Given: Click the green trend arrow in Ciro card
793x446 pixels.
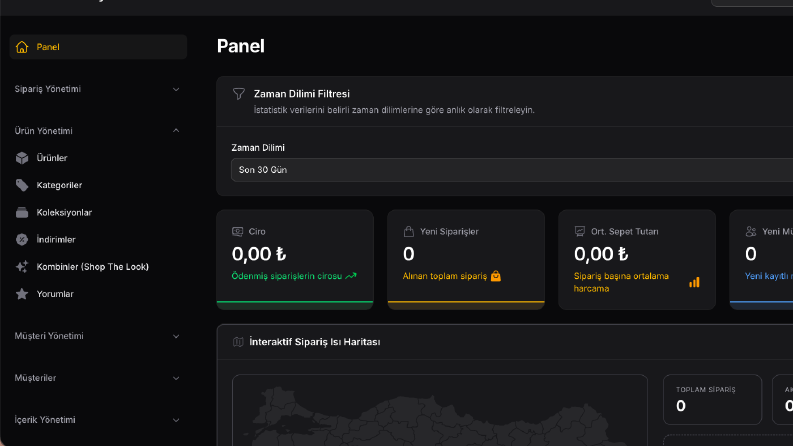Looking at the screenshot, I should click(351, 276).
